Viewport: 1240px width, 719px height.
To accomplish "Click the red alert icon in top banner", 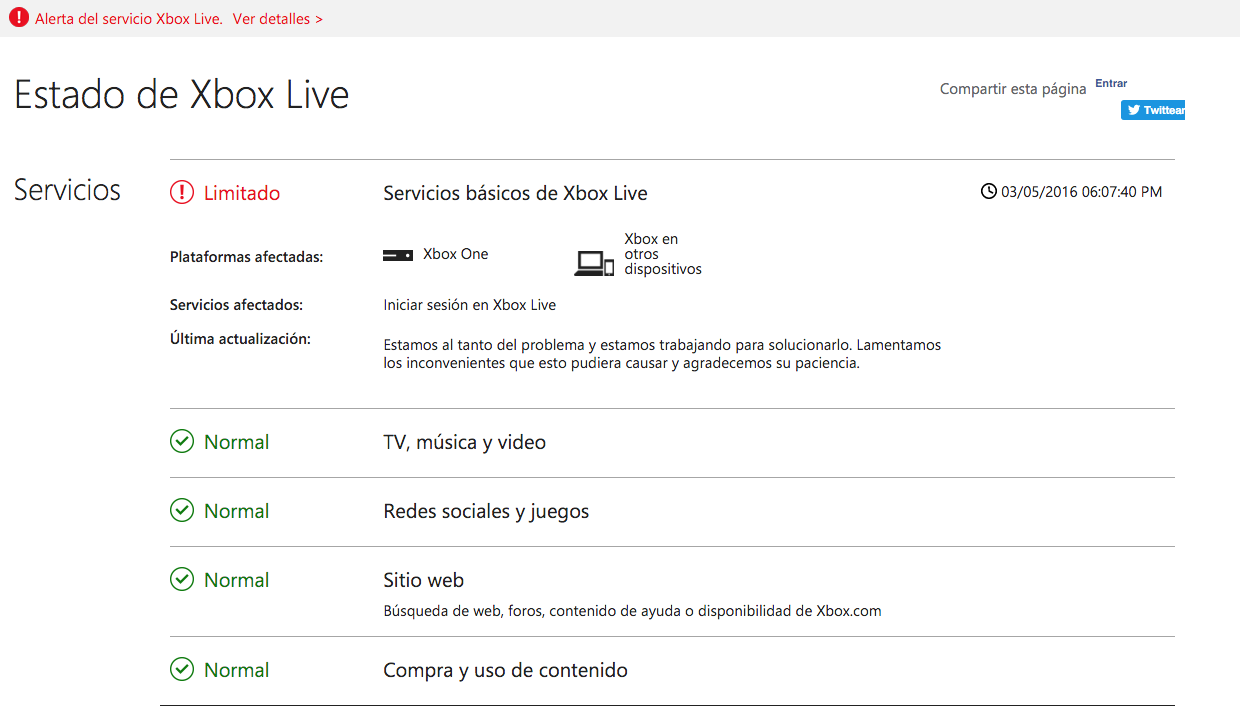I will 18,18.
